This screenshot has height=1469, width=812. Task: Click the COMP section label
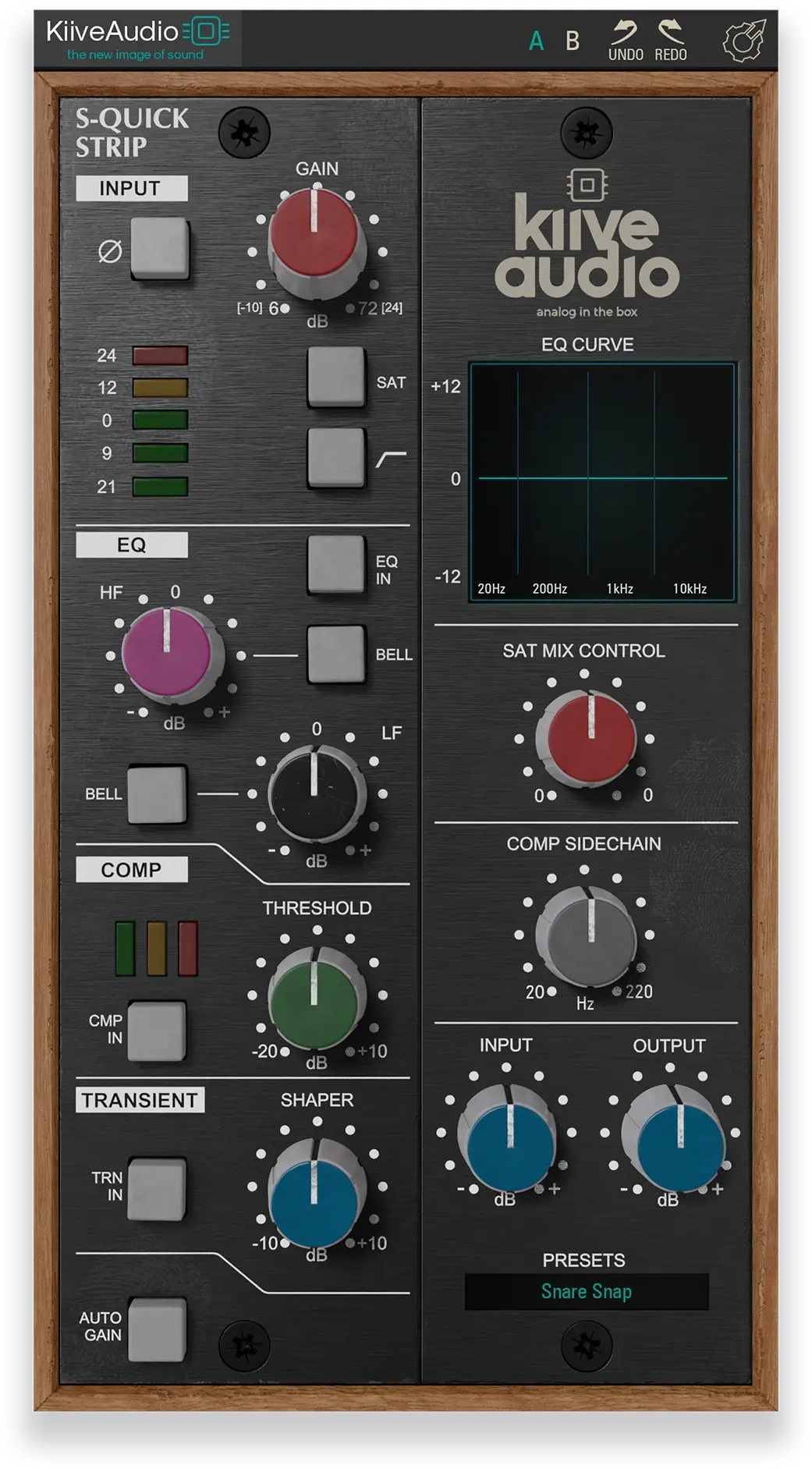click(131, 869)
